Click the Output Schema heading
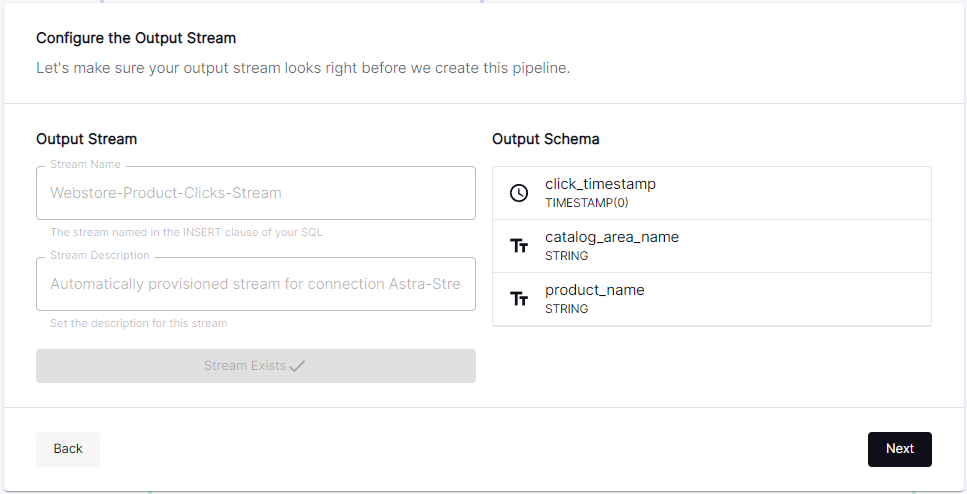The width and height of the screenshot is (967, 494). pyautogui.click(x=546, y=139)
